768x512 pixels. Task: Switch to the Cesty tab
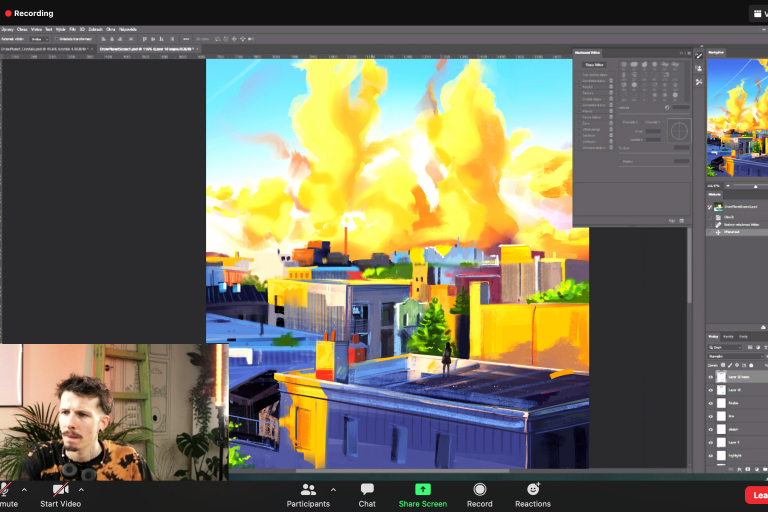743,337
